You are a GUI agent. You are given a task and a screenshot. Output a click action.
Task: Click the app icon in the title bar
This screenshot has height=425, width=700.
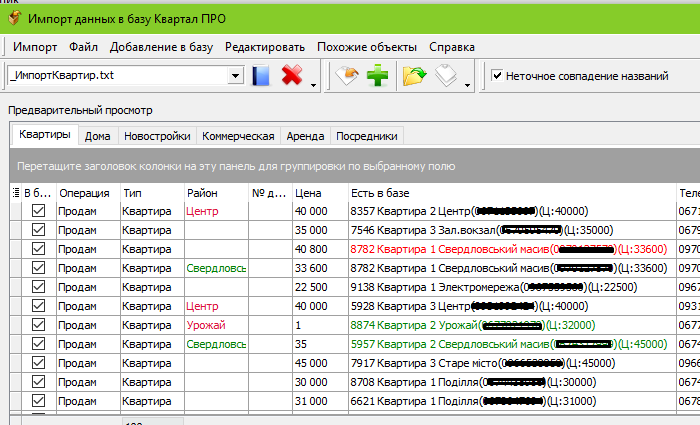point(13,18)
